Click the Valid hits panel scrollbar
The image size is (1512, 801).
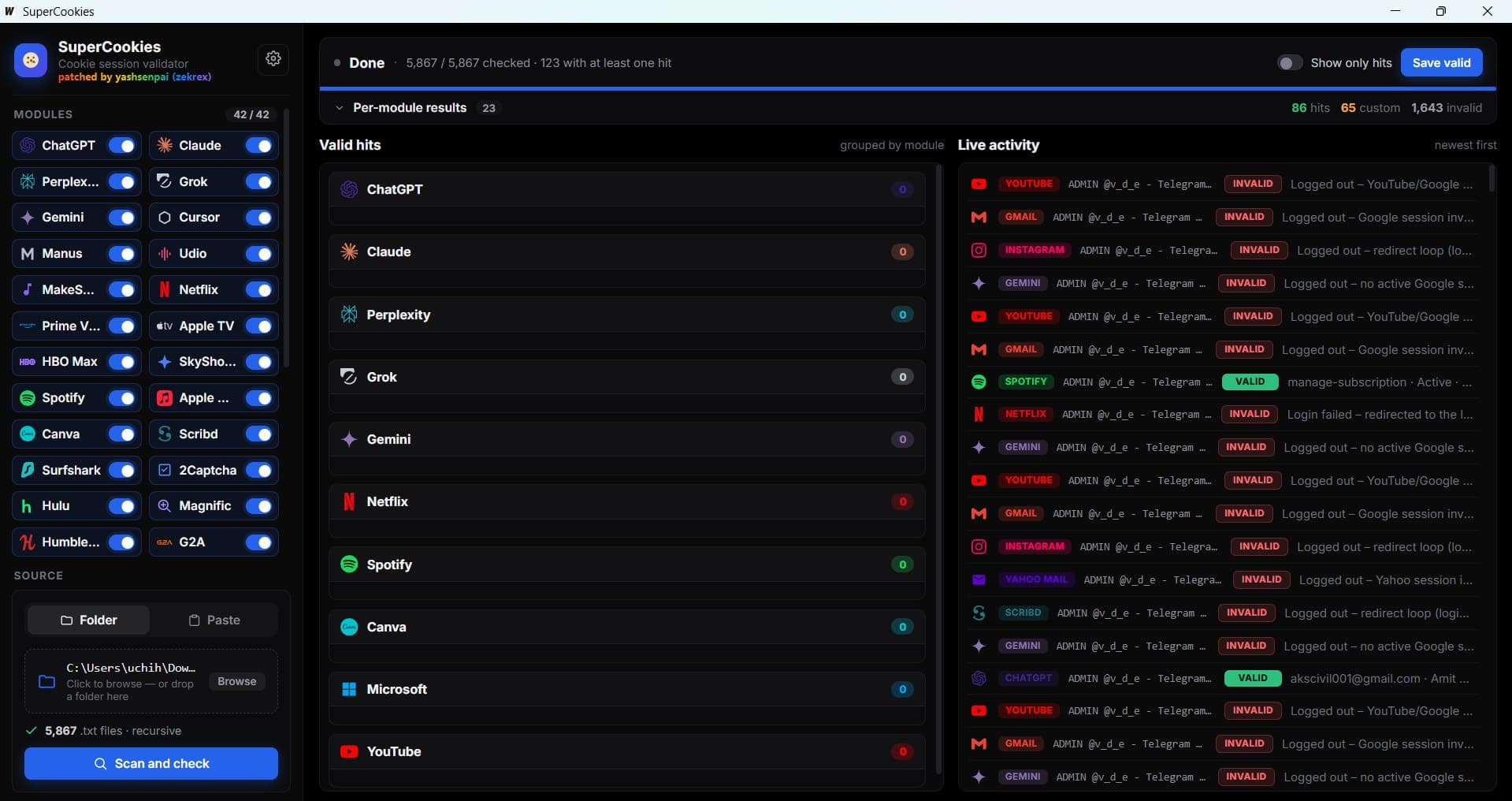(x=938, y=470)
